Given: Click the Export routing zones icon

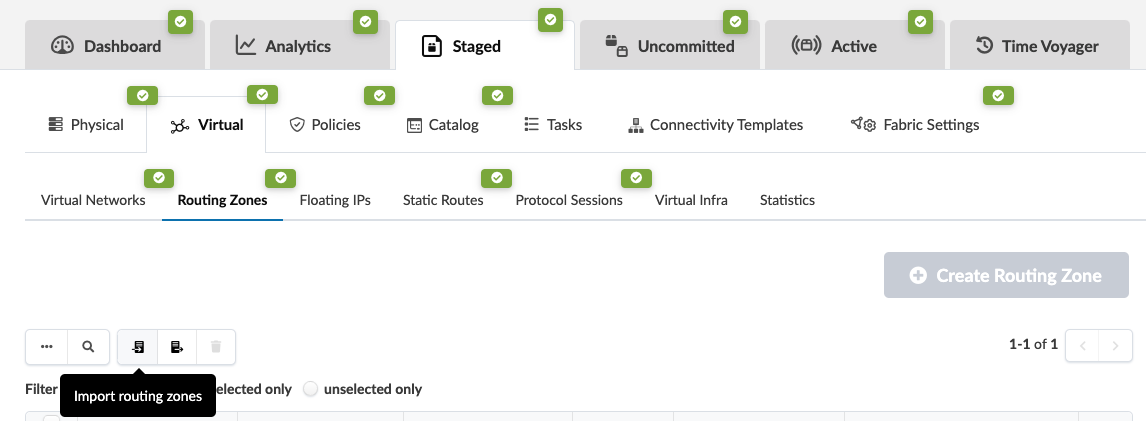Looking at the screenshot, I should (x=177, y=347).
